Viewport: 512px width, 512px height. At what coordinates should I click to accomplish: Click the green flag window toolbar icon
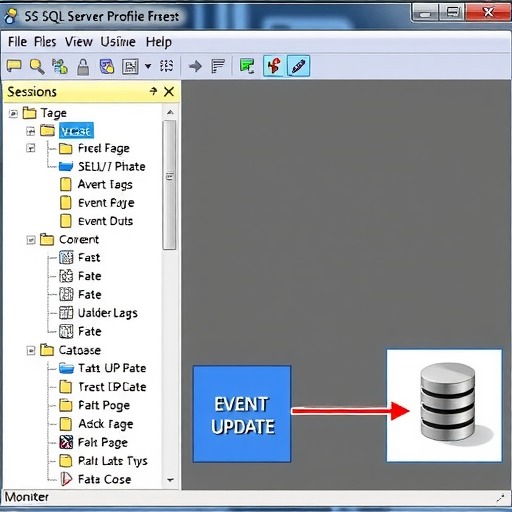[x=247, y=66]
